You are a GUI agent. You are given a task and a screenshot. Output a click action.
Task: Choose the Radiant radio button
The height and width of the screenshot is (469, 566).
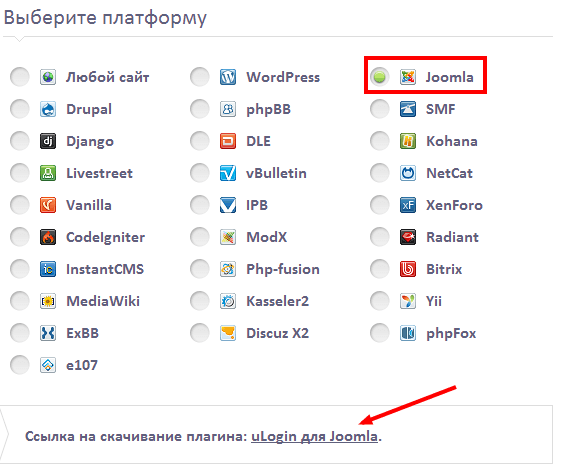pyautogui.click(x=379, y=237)
